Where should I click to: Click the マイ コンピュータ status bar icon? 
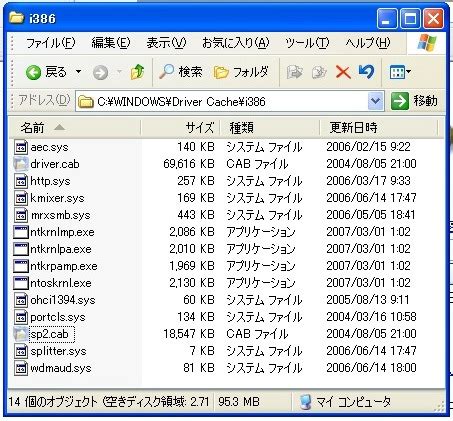pos(305,402)
